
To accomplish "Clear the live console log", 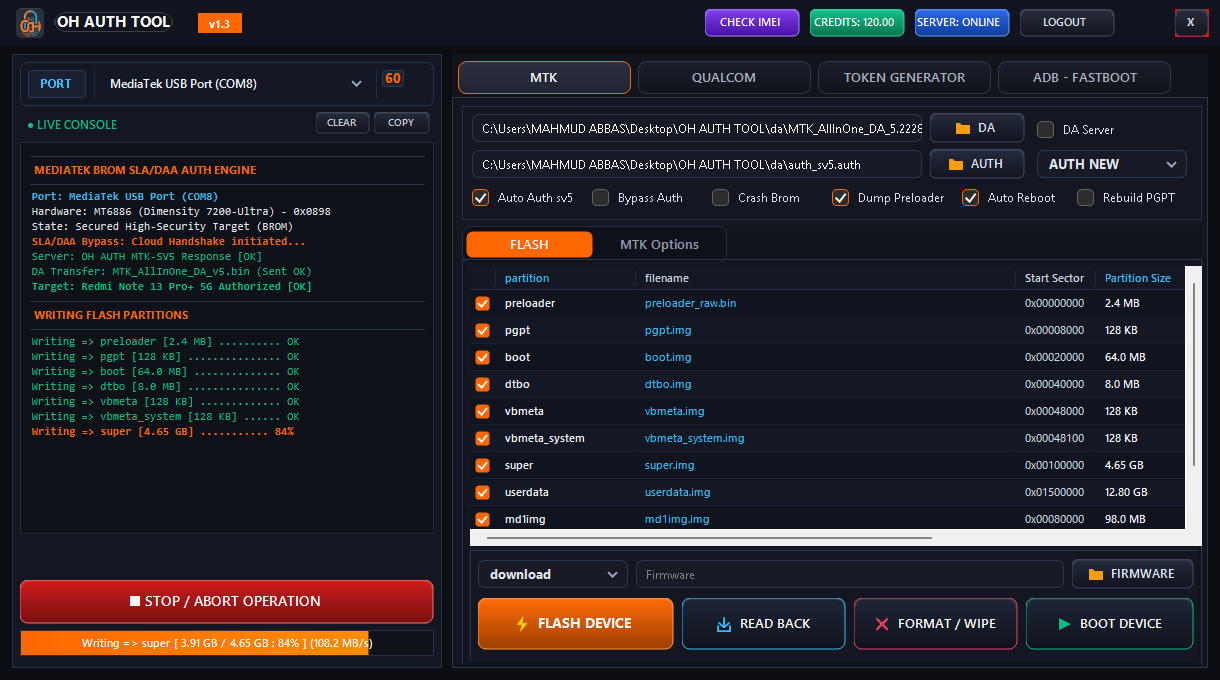I will [x=342, y=123].
